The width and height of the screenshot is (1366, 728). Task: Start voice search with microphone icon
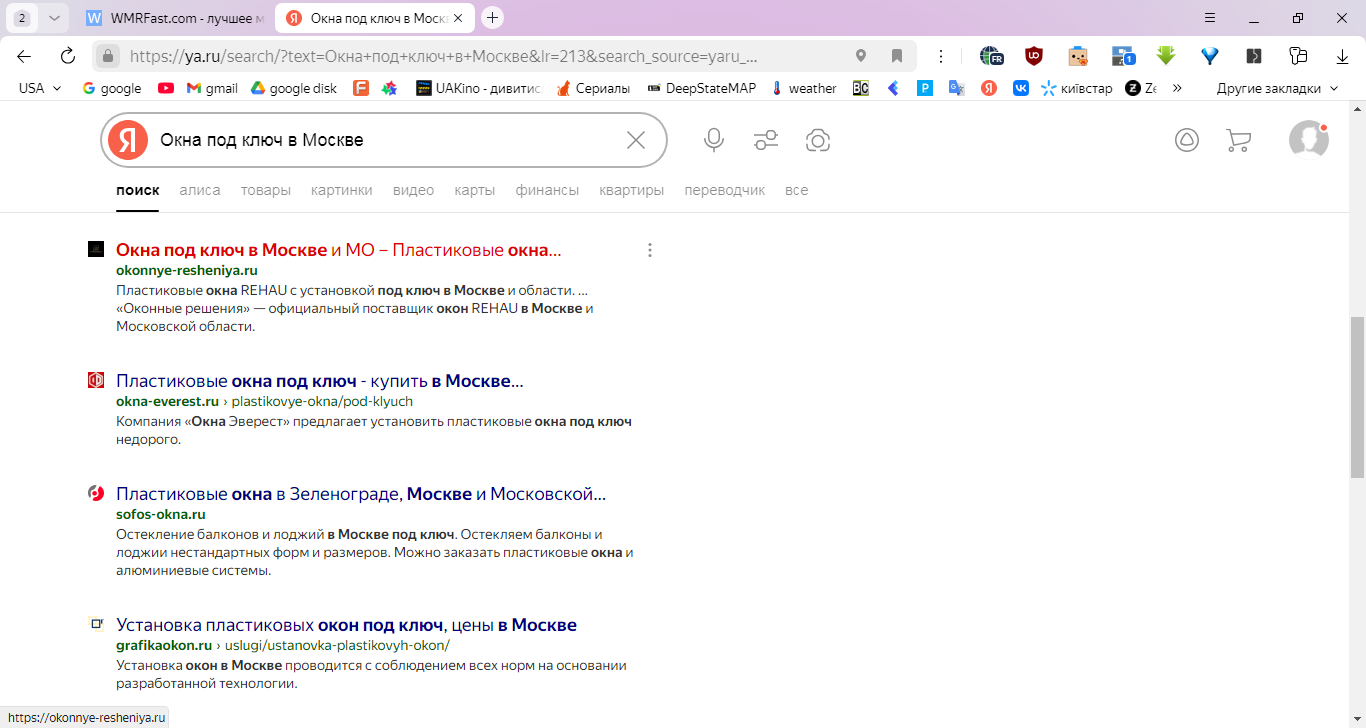click(x=714, y=140)
